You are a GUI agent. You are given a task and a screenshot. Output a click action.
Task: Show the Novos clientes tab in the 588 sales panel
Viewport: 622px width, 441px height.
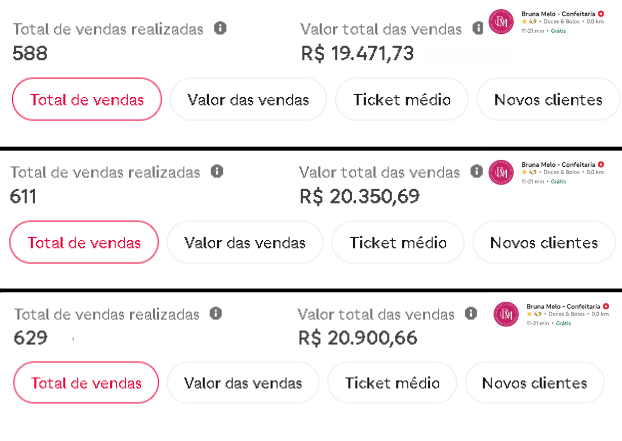(549, 99)
